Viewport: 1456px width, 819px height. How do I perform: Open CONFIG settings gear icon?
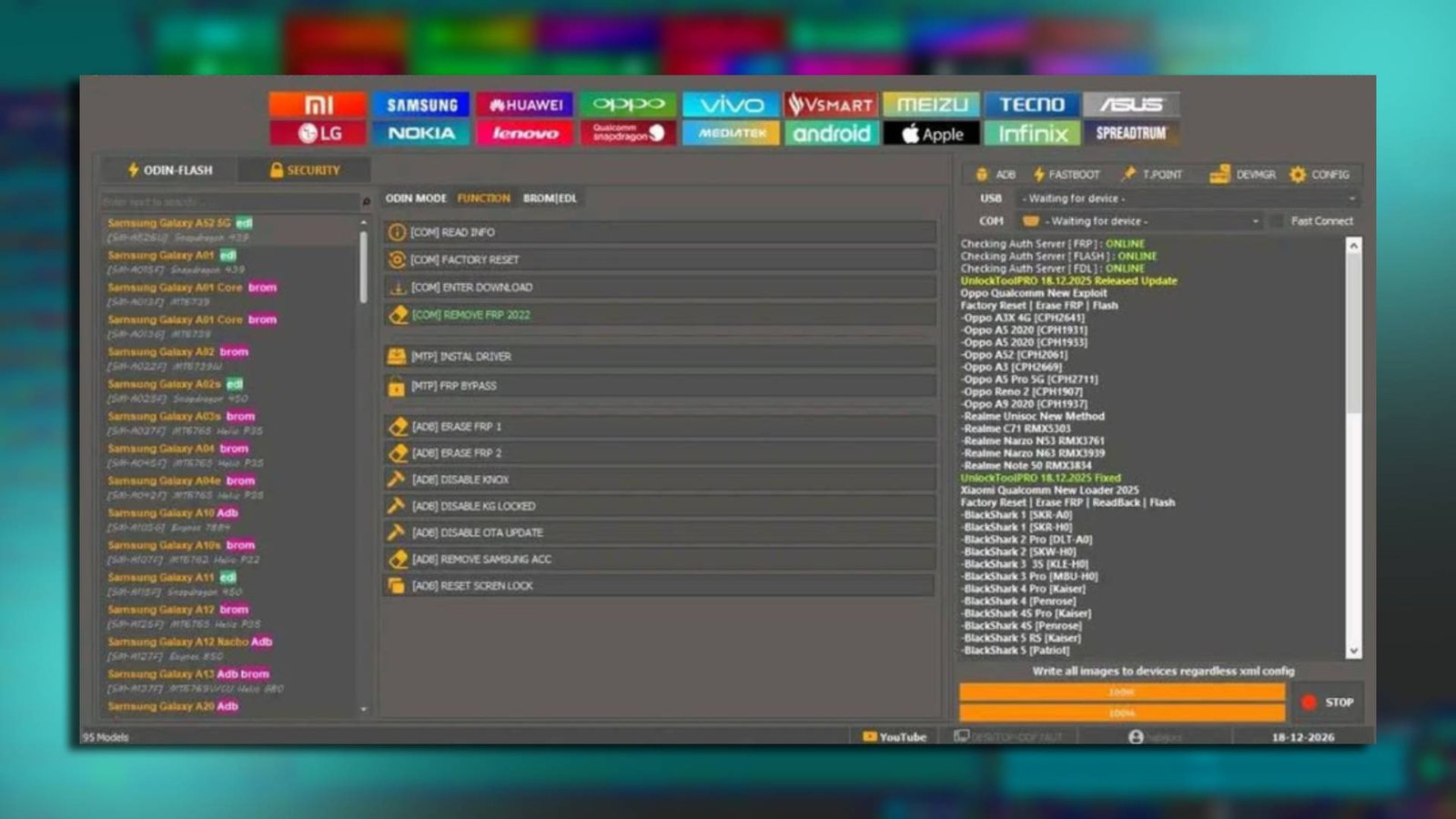pyautogui.click(x=1296, y=175)
